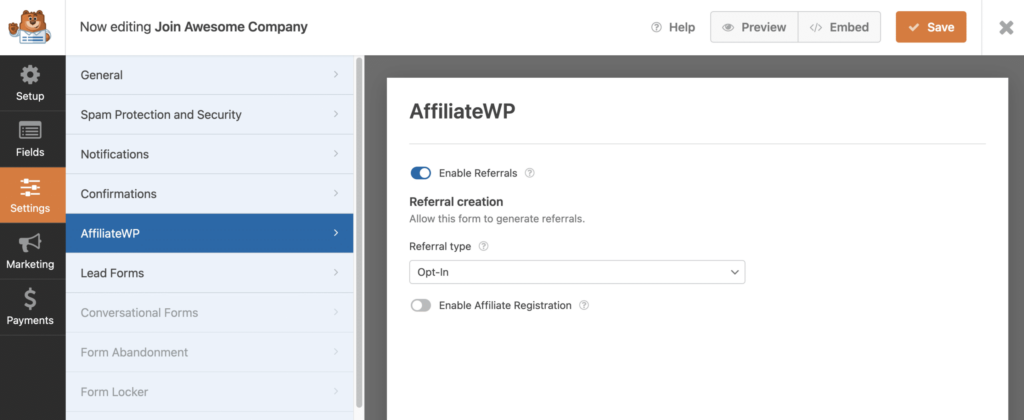
Task: Click help icon beside Enable Referrals
Action: point(530,173)
